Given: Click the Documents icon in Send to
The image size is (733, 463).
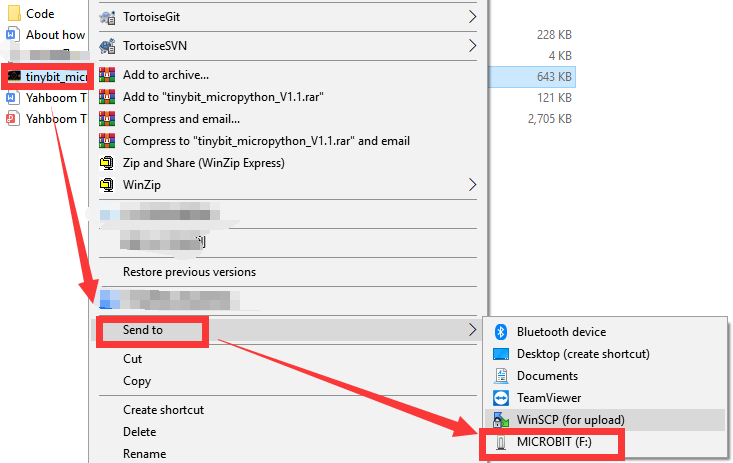Looking at the screenshot, I should [501, 376].
